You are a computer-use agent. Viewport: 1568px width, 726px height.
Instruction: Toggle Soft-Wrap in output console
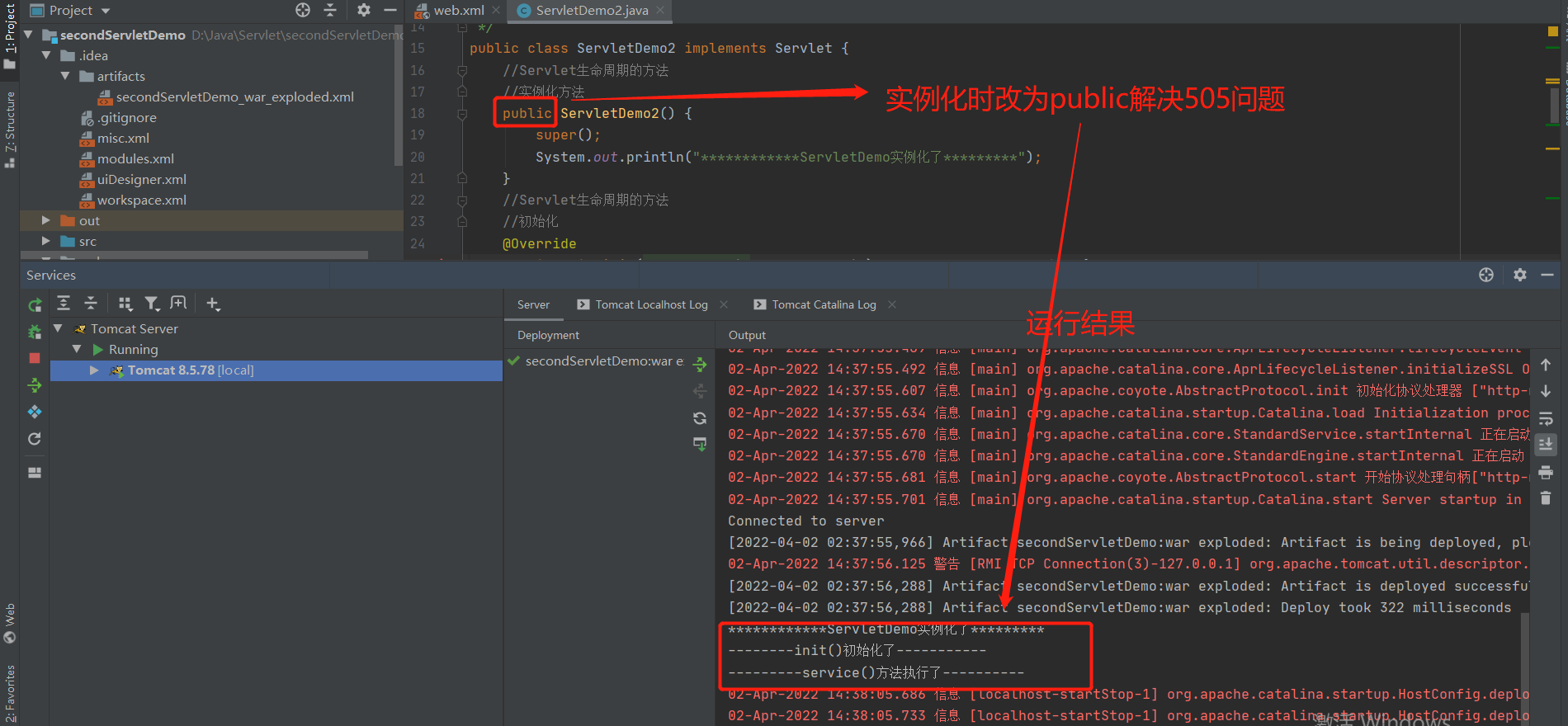point(1546,419)
